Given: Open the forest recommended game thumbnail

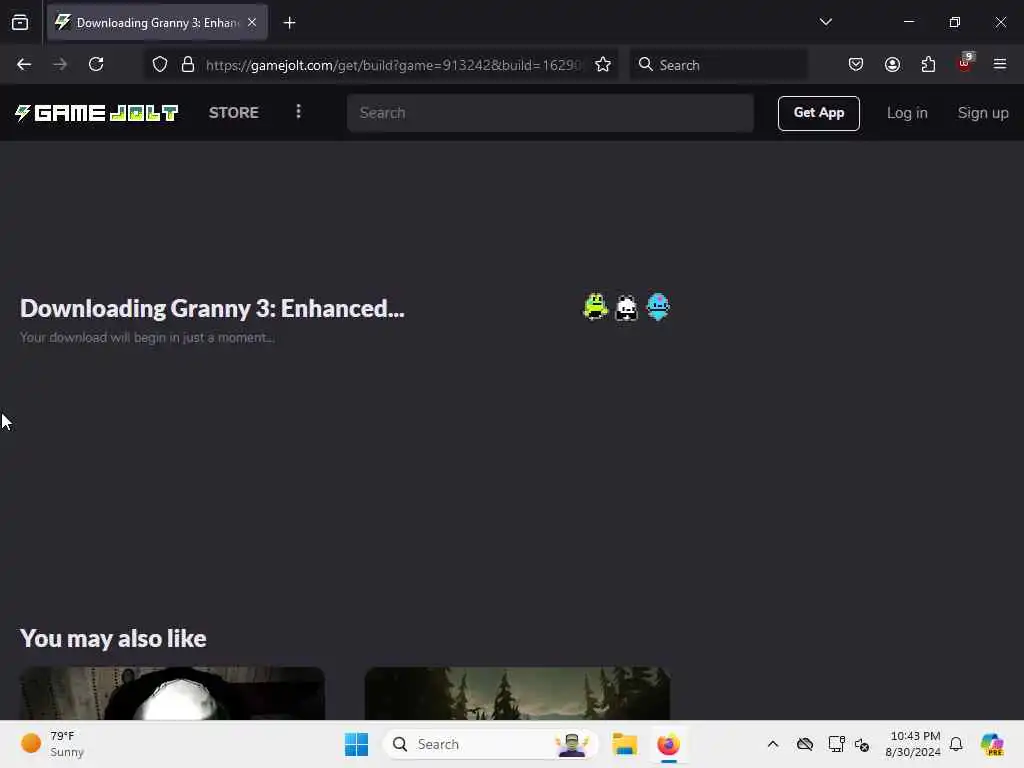Looking at the screenshot, I should click(517, 693).
